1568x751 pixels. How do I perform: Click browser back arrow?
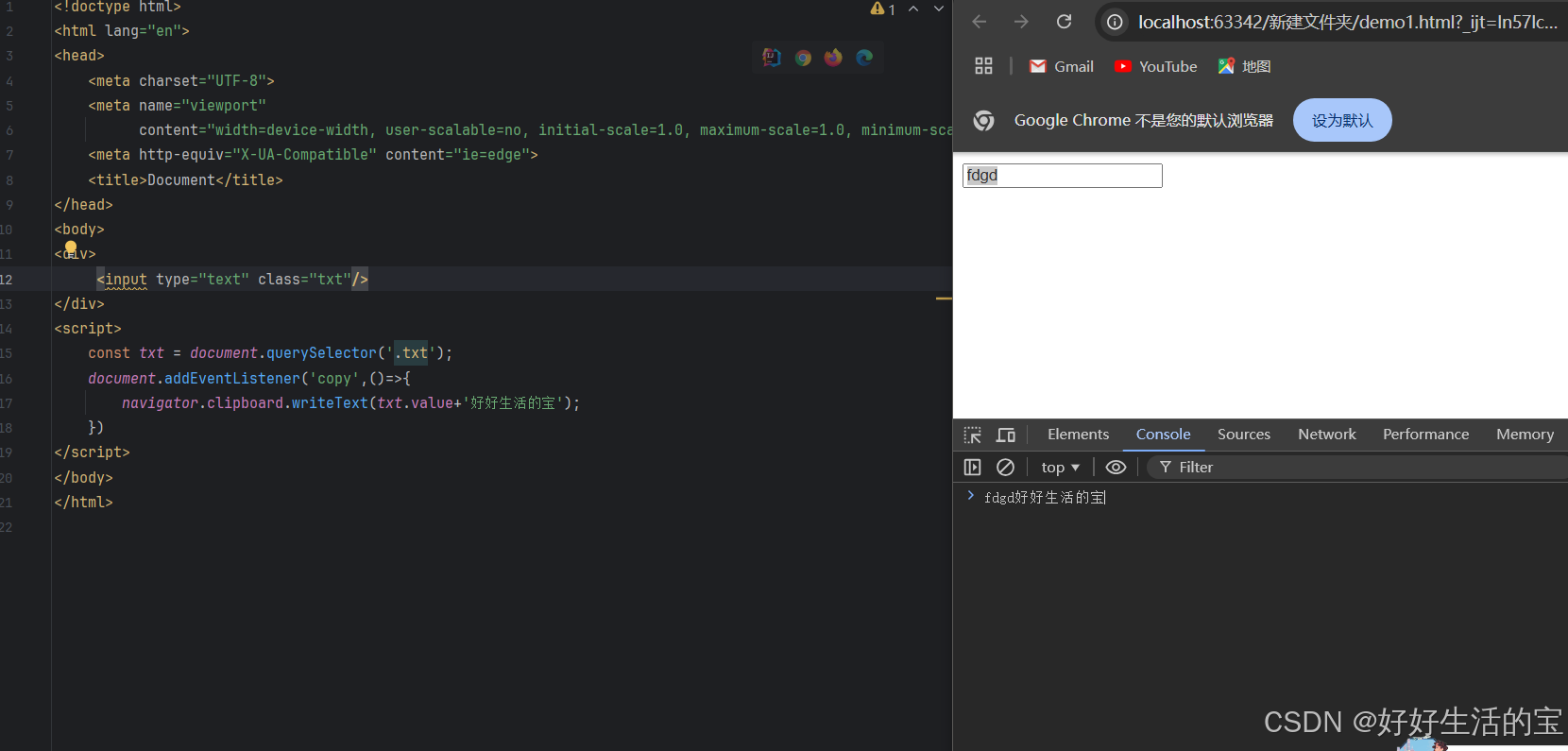pos(980,22)
